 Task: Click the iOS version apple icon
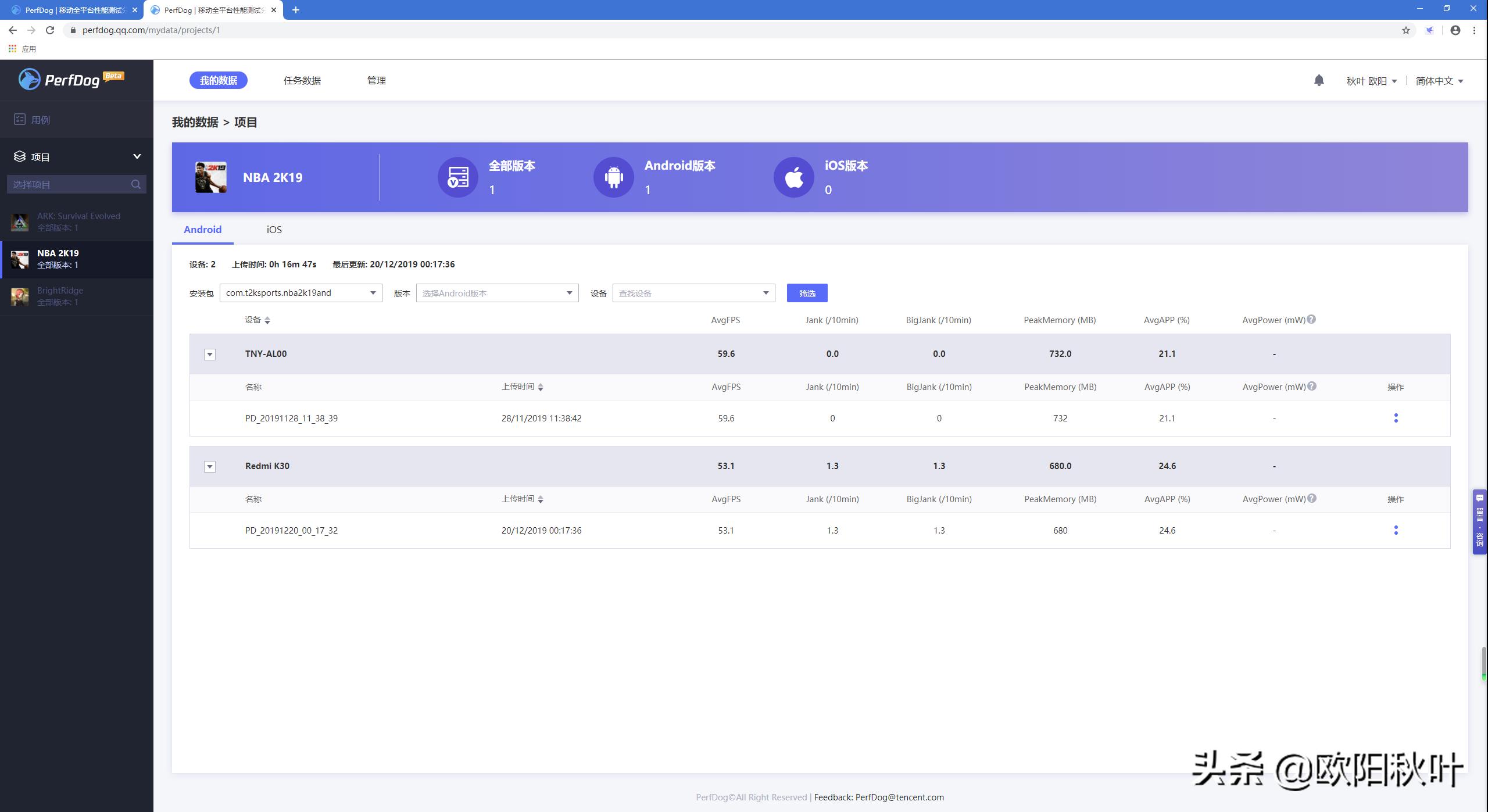(793, 177)
